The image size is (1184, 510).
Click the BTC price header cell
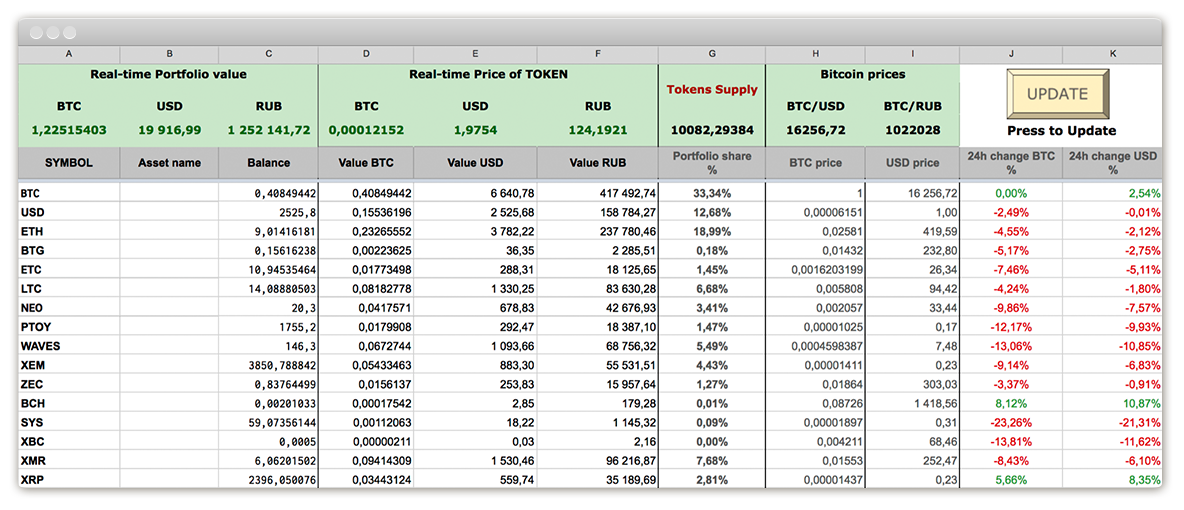tap(815, 162)
